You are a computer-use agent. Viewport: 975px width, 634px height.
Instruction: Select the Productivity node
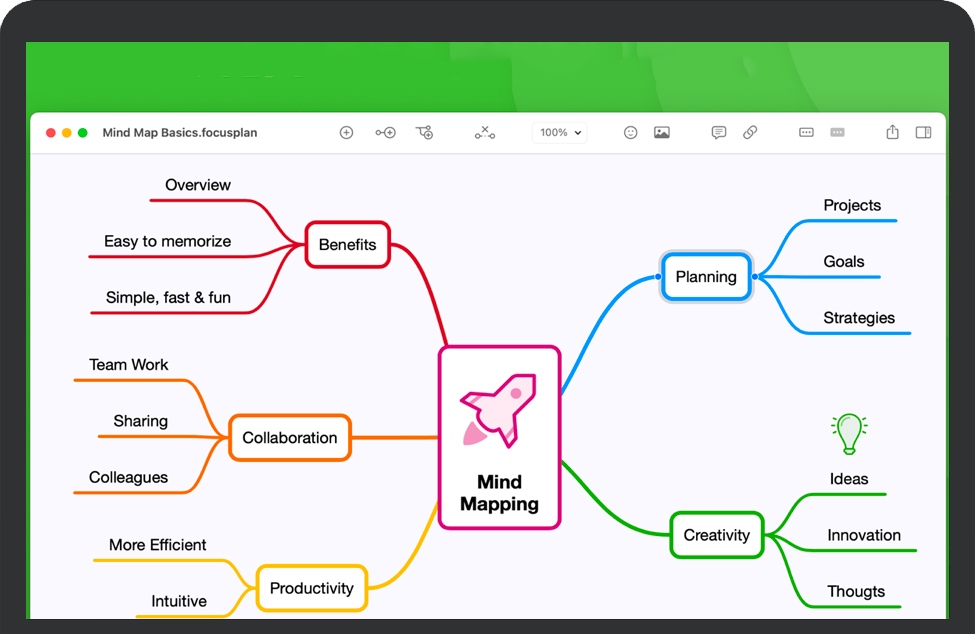point(311,588)
